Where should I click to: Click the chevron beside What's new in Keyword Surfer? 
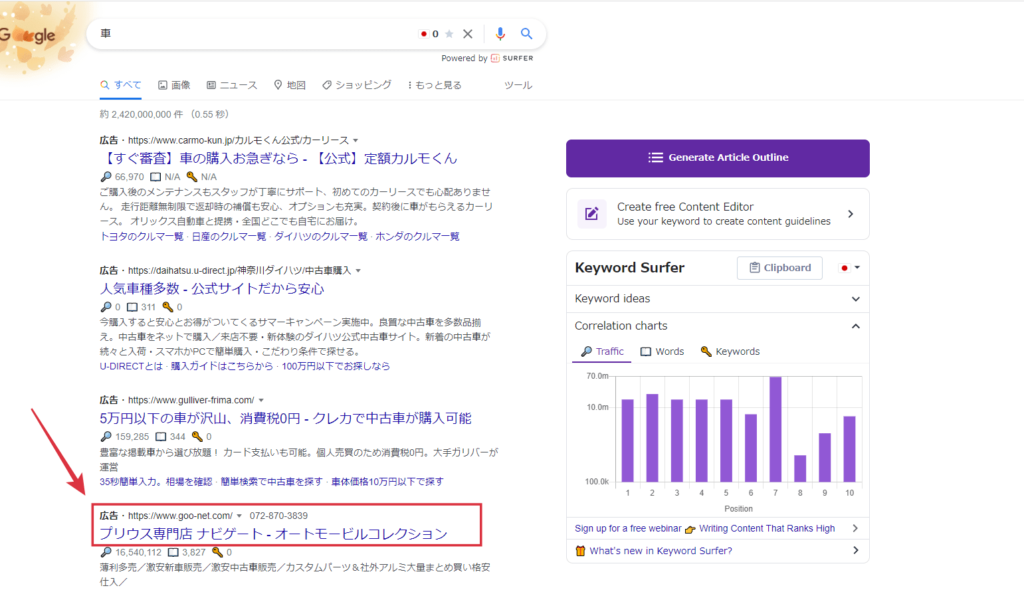pos(856,551)
